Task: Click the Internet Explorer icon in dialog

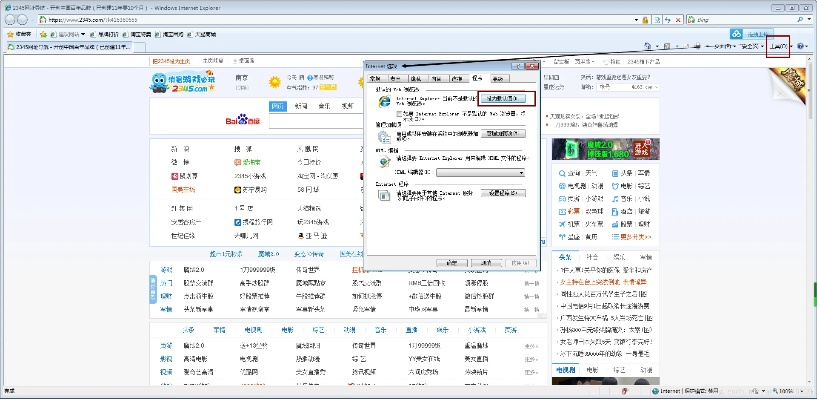Action: tap(382, 100)
